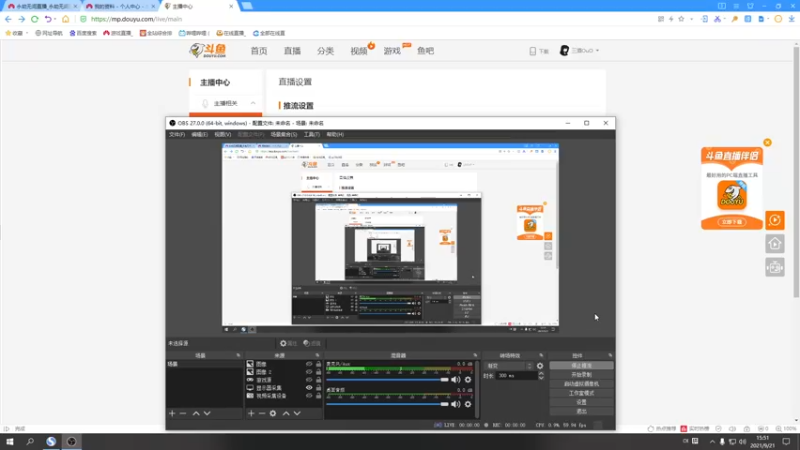The width and height of the screenshot is (800, 450).
Task: Click the browser reload icon
Action: pos(35,19)
